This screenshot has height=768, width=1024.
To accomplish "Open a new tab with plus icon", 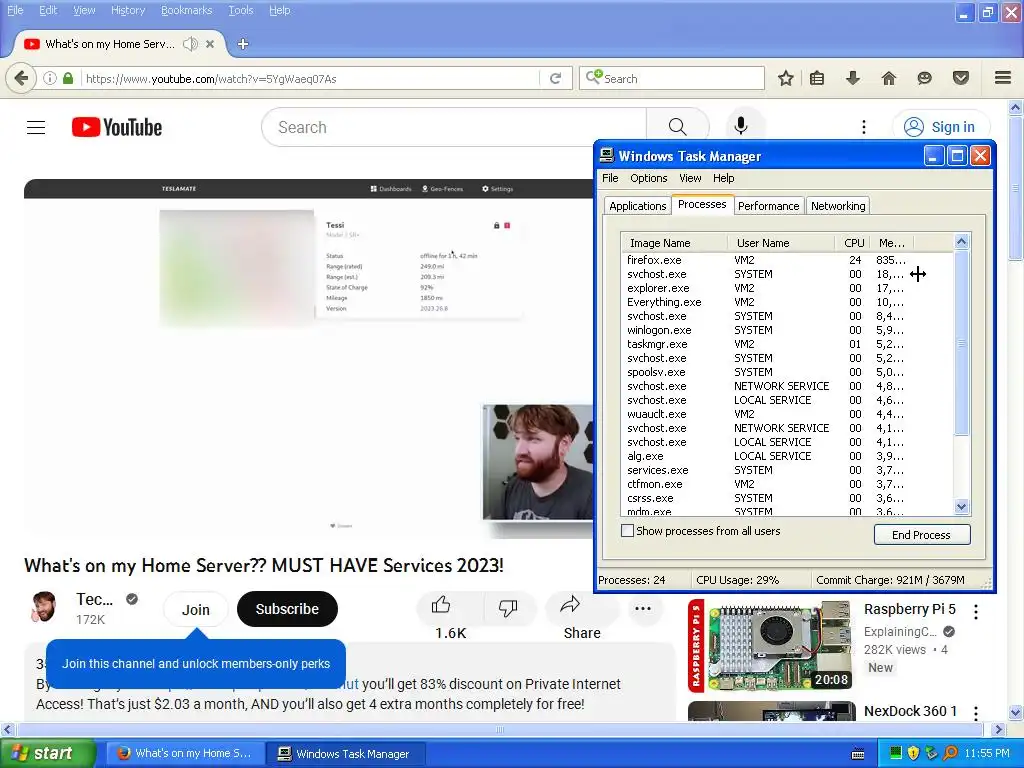I will point(243,44).
